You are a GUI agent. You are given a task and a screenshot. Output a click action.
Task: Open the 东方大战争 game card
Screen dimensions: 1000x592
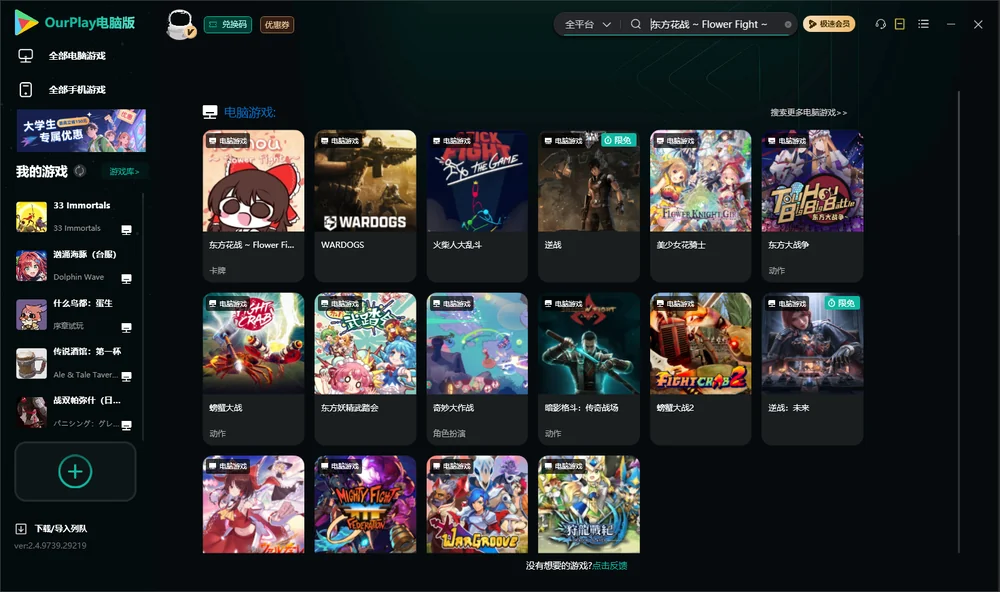point(812,205)
